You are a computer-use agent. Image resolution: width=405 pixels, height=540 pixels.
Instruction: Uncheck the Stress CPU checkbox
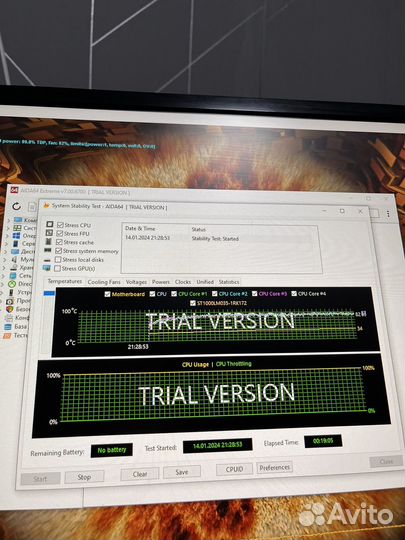point(60,225)
